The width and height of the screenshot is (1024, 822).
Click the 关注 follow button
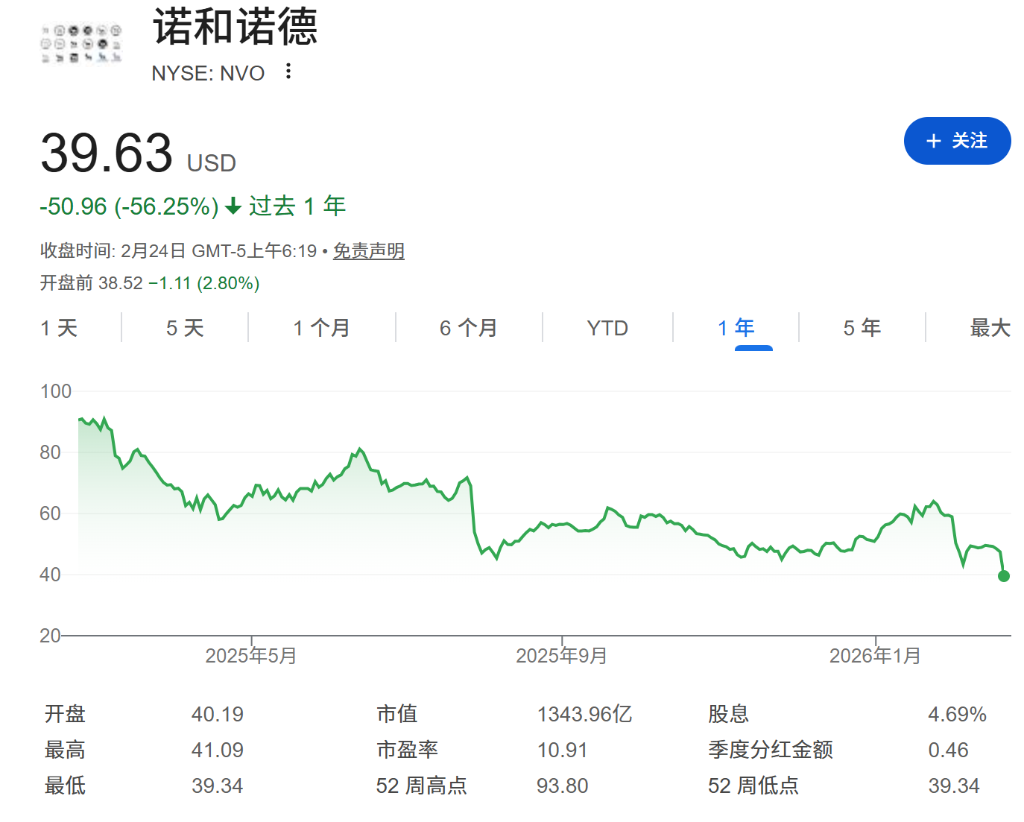(x=957, y=141)
